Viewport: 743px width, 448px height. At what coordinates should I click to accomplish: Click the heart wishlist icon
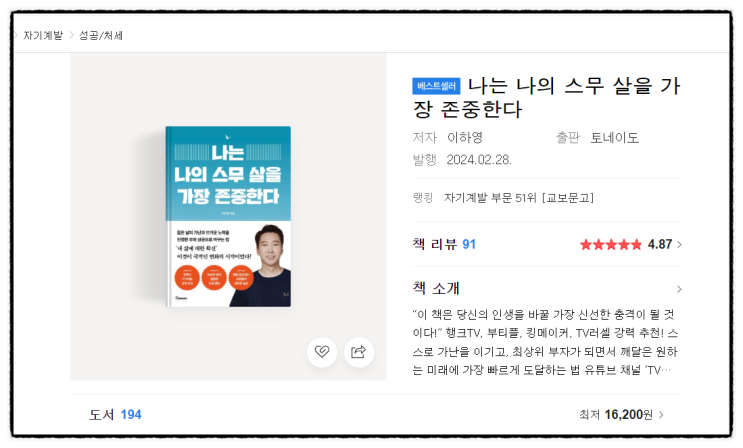tap(322, 352)
